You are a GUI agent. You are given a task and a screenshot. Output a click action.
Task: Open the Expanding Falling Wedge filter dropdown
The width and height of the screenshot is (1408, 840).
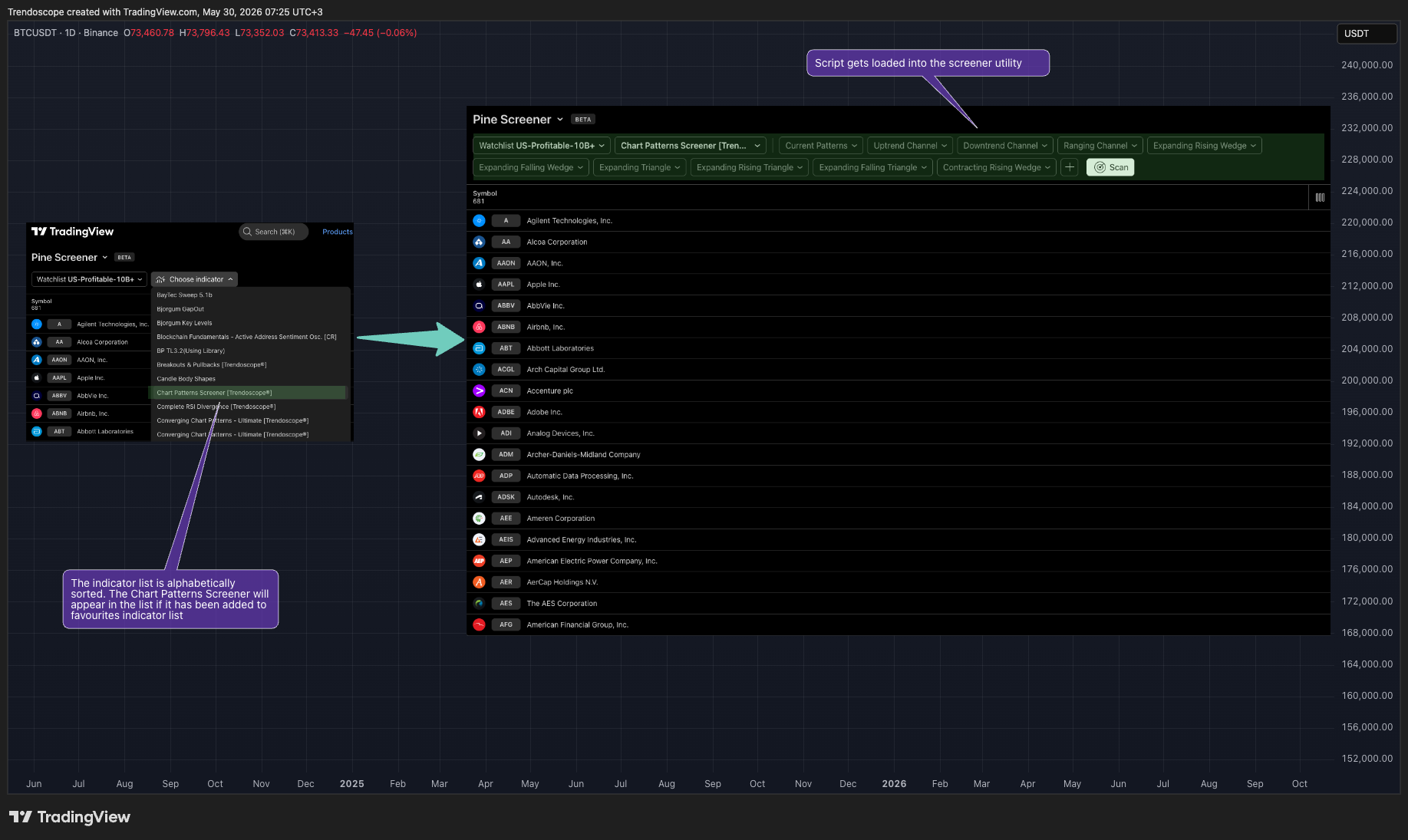[531, 167]
